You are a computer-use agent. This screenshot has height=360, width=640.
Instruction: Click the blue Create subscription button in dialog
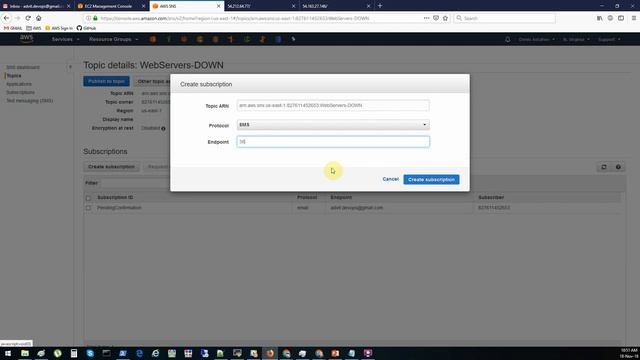point(431,180)
